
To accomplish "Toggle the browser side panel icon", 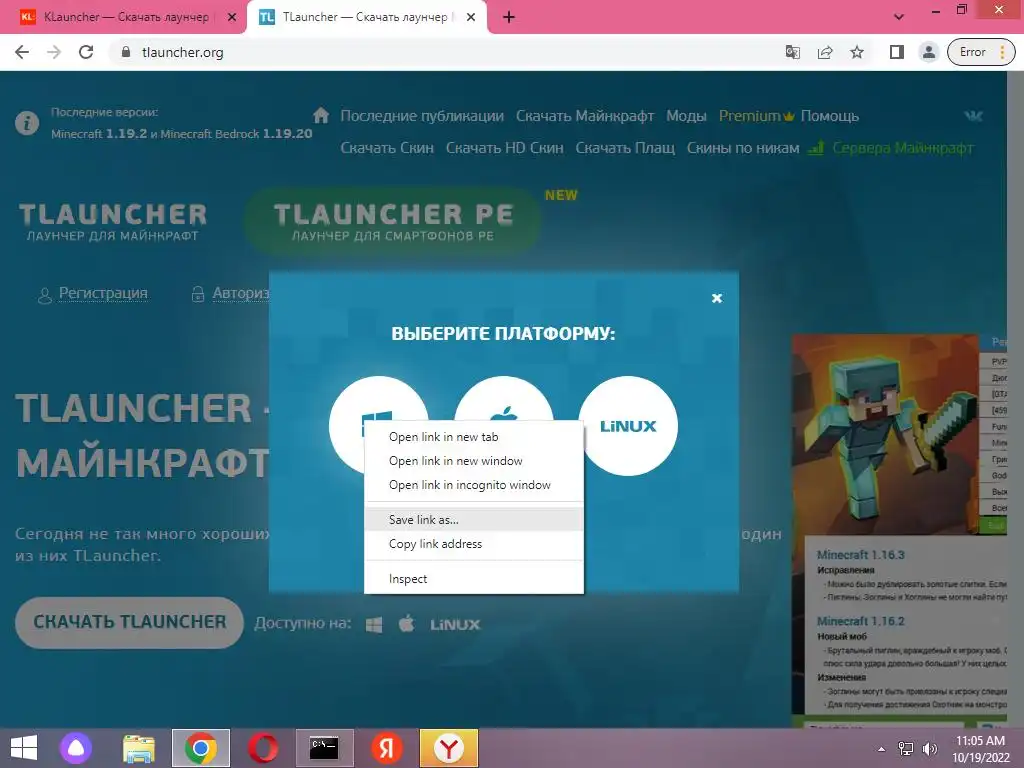I will click(897, 52).
